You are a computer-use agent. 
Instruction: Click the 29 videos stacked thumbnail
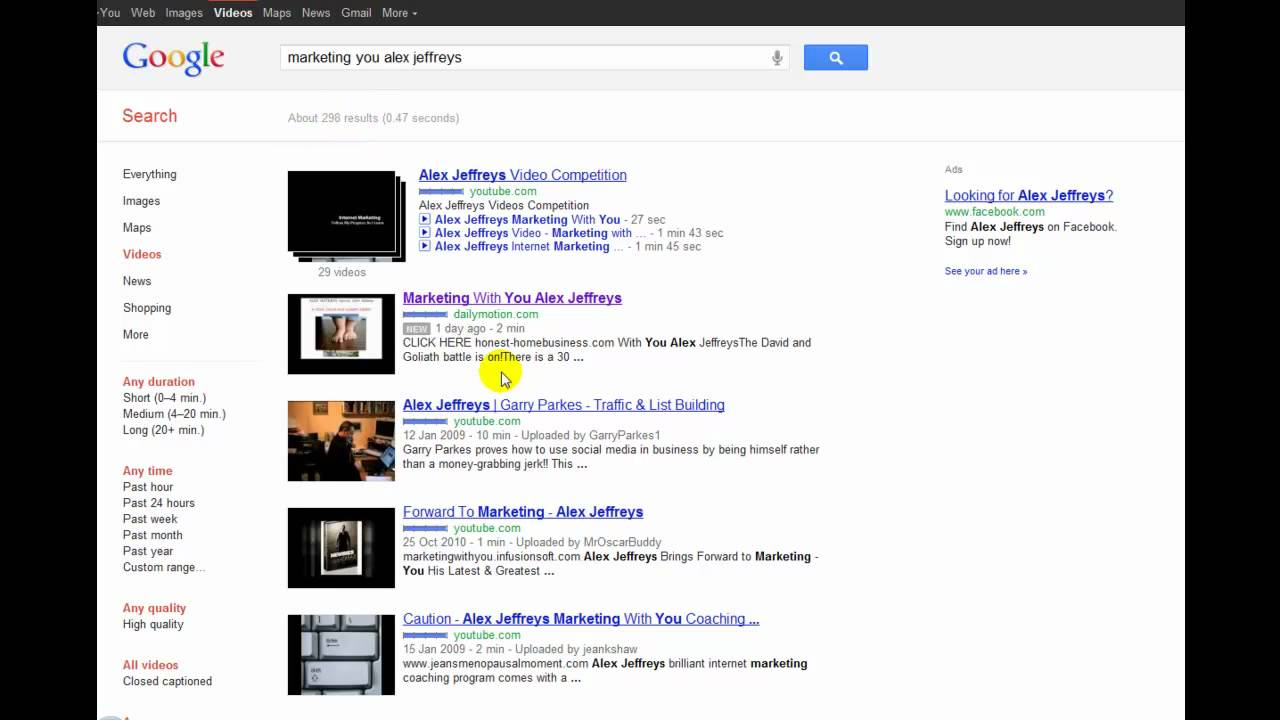[x=346, y=216]
